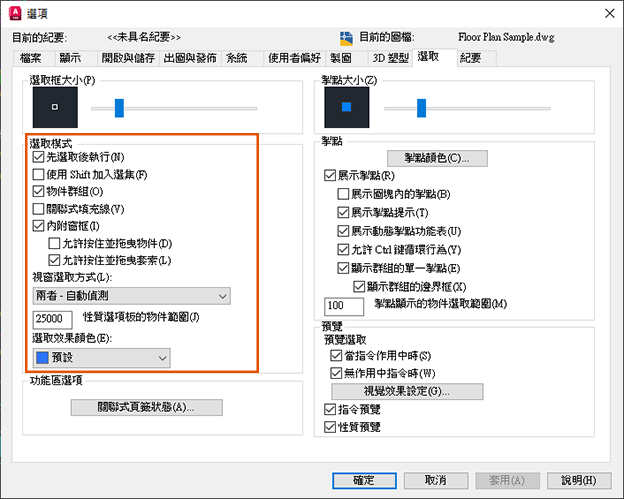Open the 3D 塑型 tab
The width and height of the screenshot is (624, 499).
pos(390,58)
